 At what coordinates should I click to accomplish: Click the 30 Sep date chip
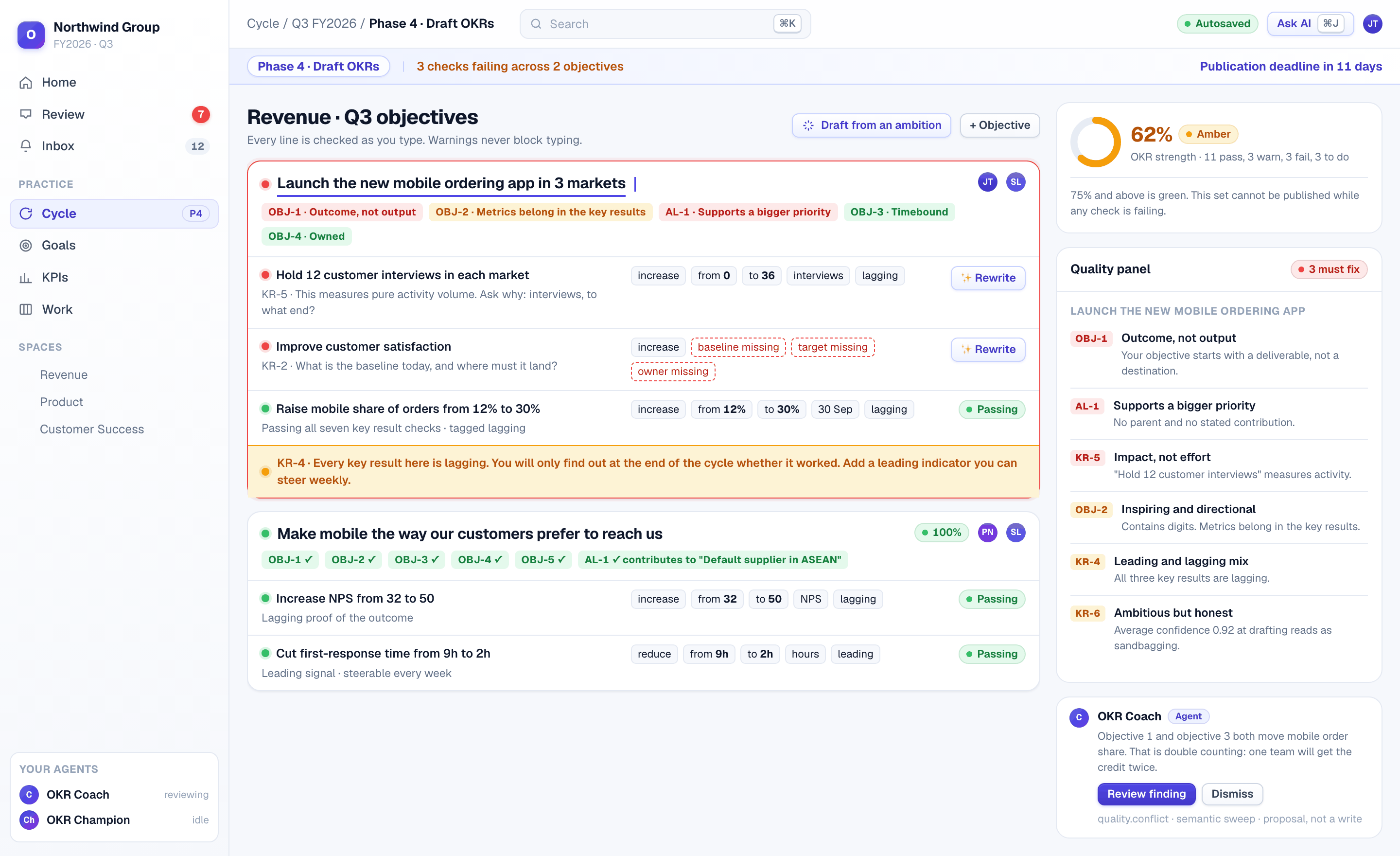click(x=835, y=409)
